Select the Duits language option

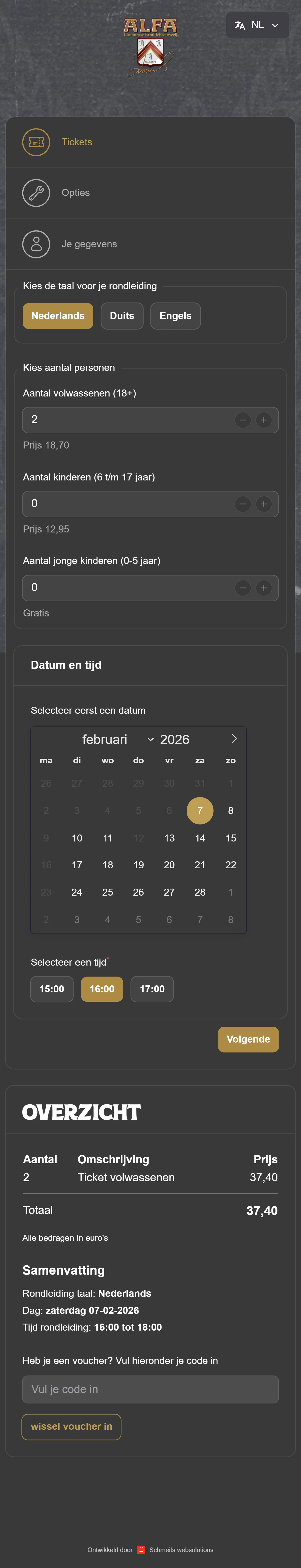coord(122,316)
